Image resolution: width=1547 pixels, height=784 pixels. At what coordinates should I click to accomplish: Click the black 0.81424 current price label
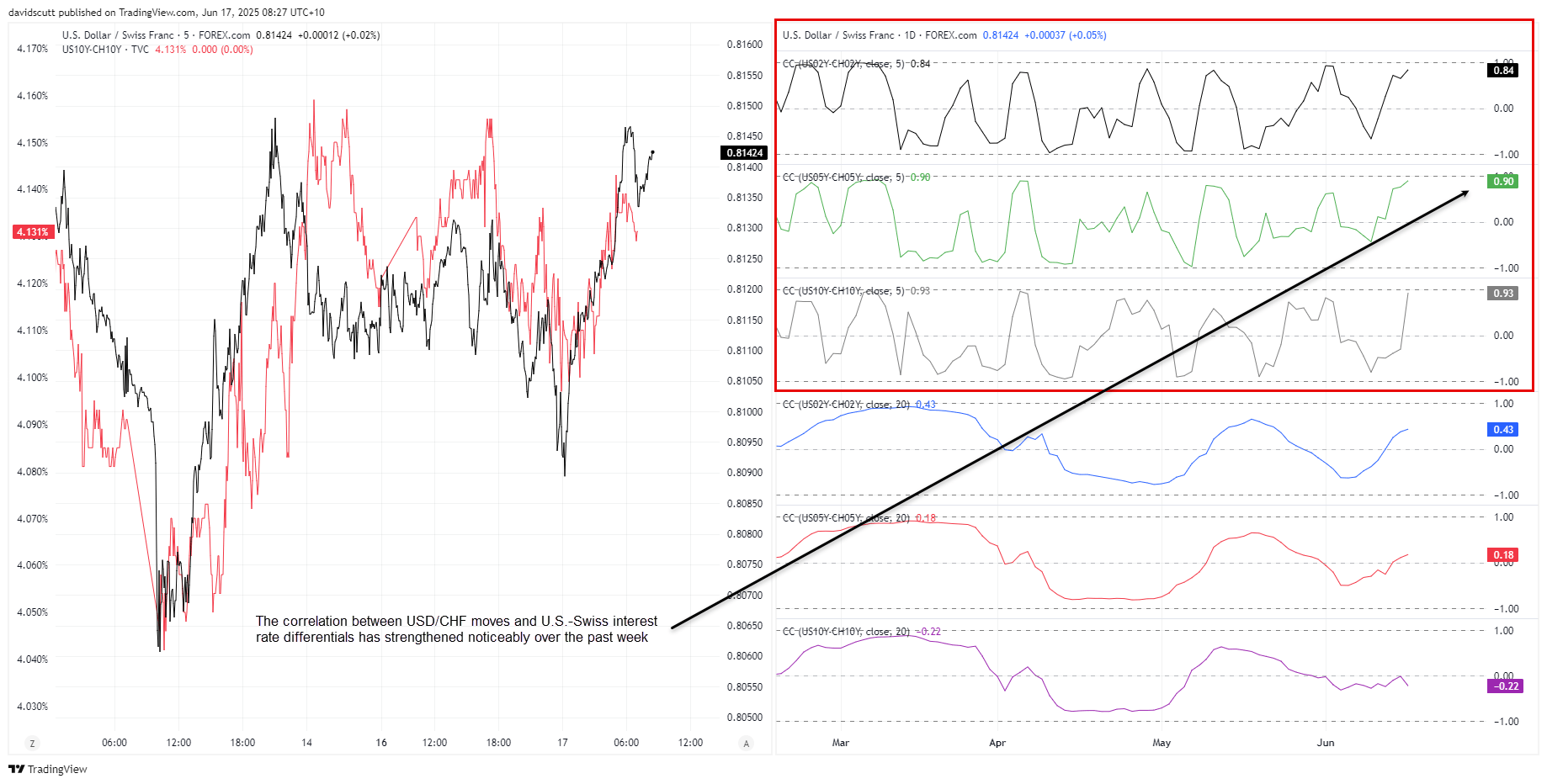pyautogui.click(x=745, y=153)
